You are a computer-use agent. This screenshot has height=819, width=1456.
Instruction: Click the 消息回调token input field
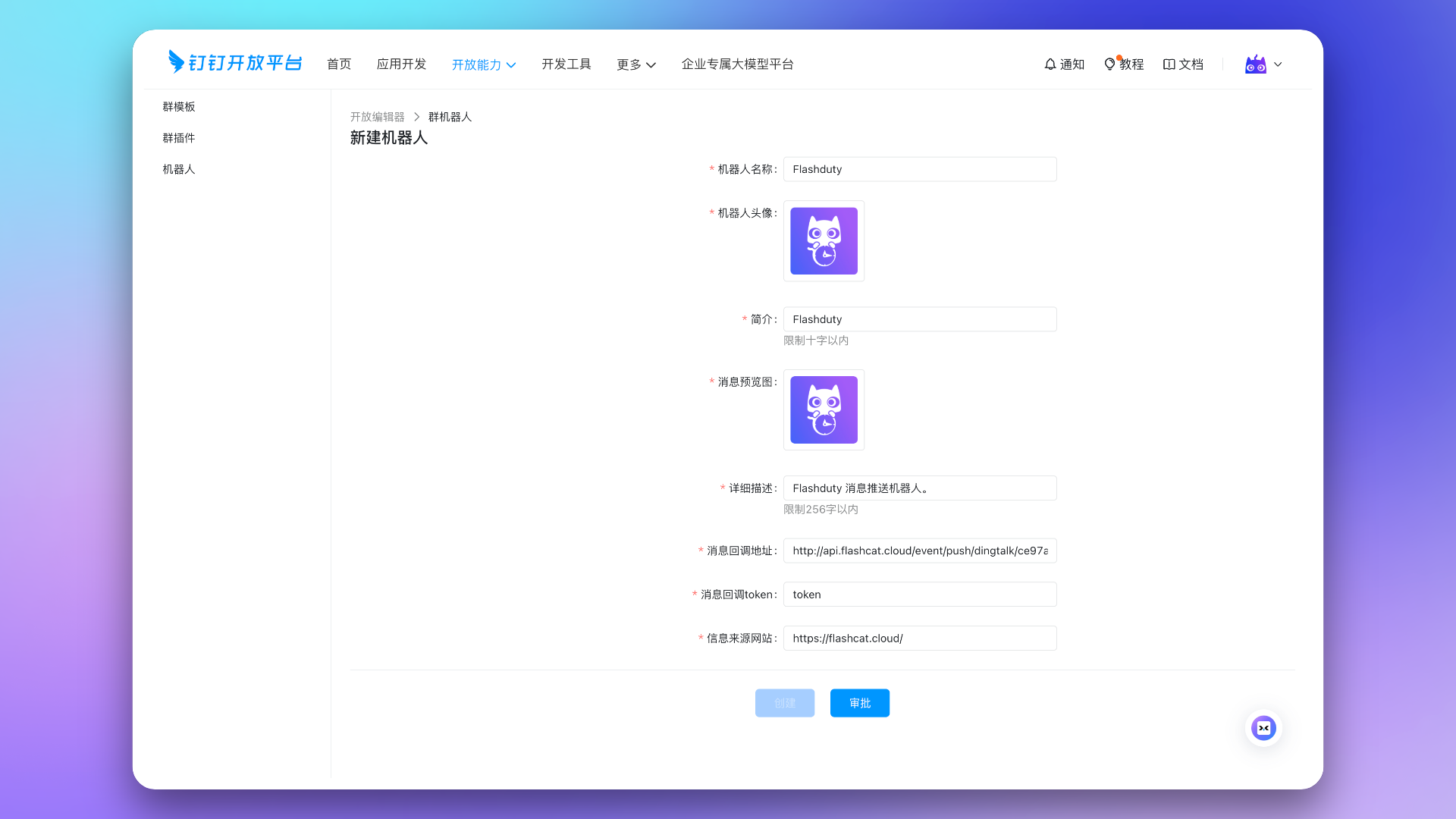point(919,595)
